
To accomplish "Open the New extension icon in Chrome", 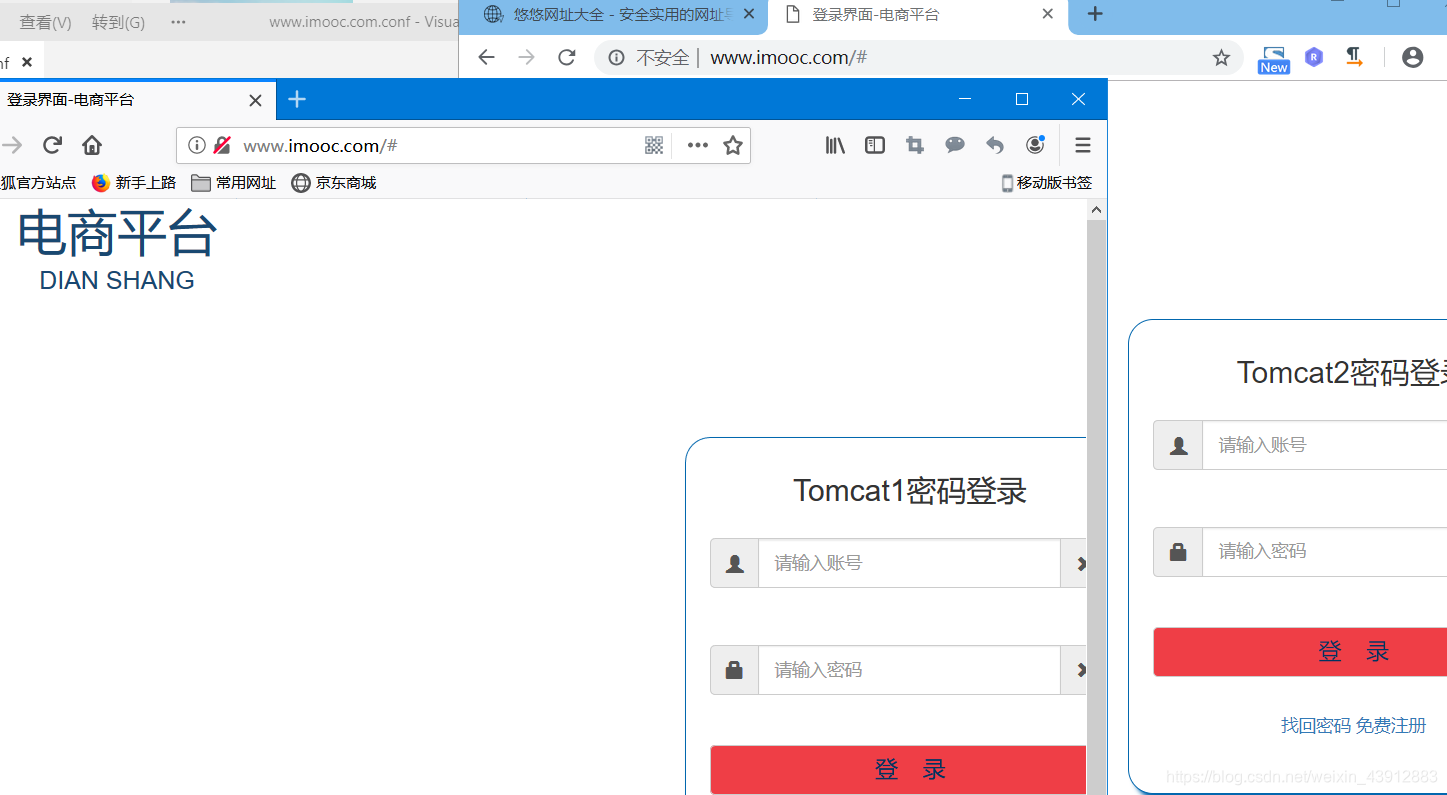I will pos(1274,60).
